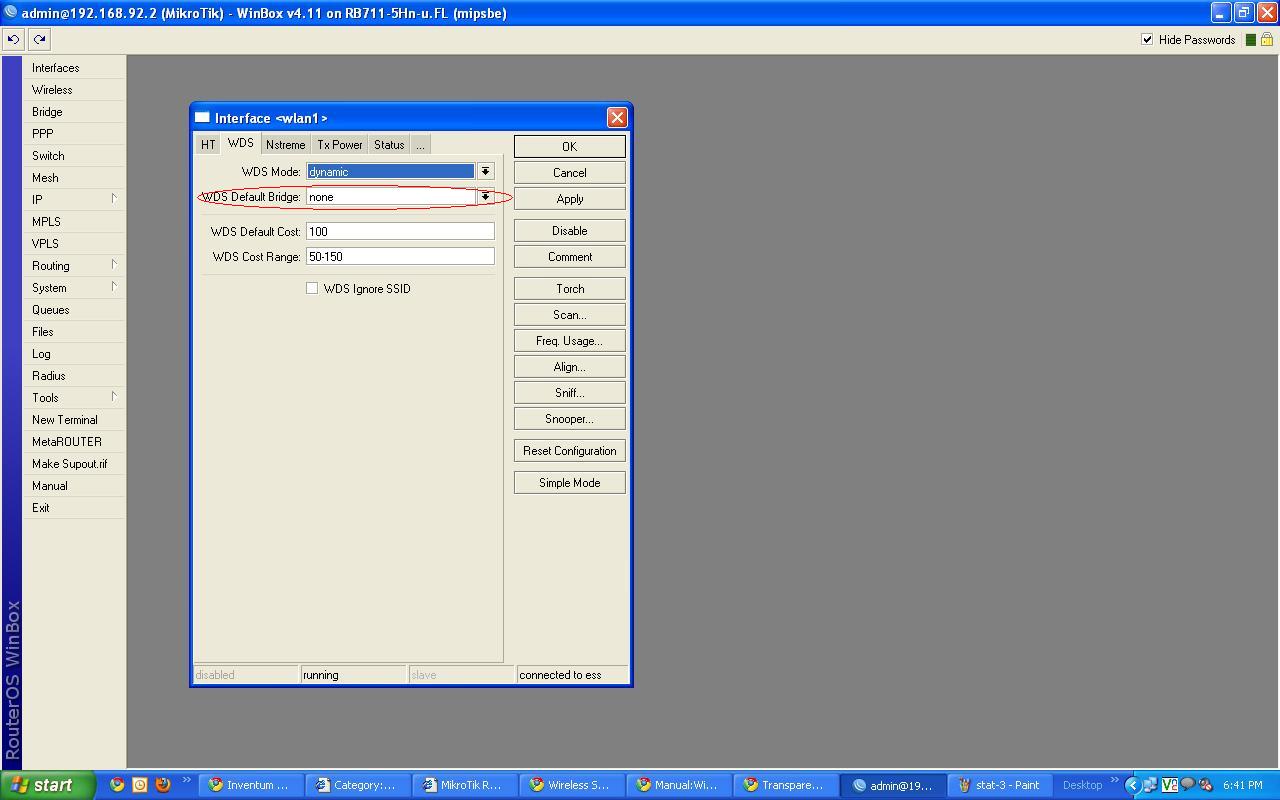Click the Interface wlan1 title bar icon
Screen dimensions: 1280x800
coord(202,118)
